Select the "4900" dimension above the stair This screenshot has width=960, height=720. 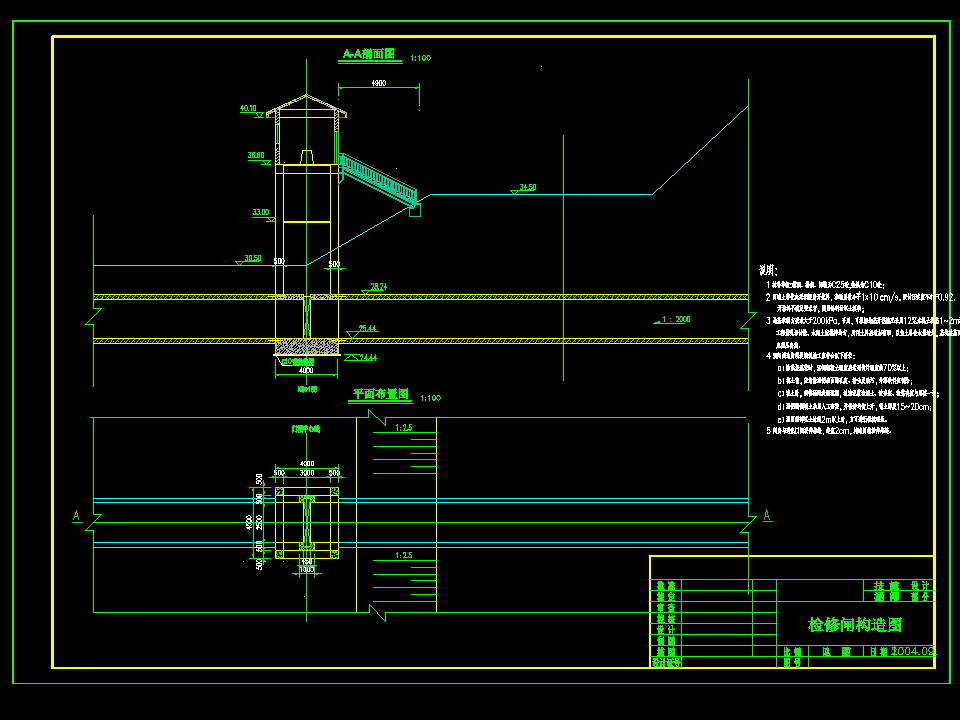(x=379, y=83)
